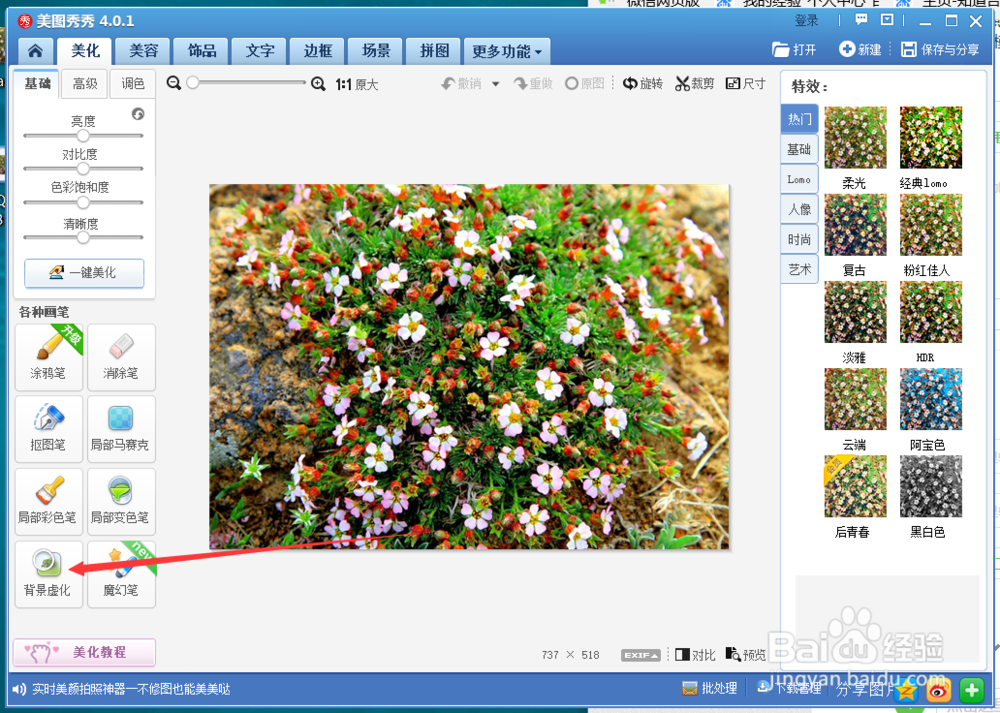
Task: Select the 时尚 effects category
Action: click(799, 239)
